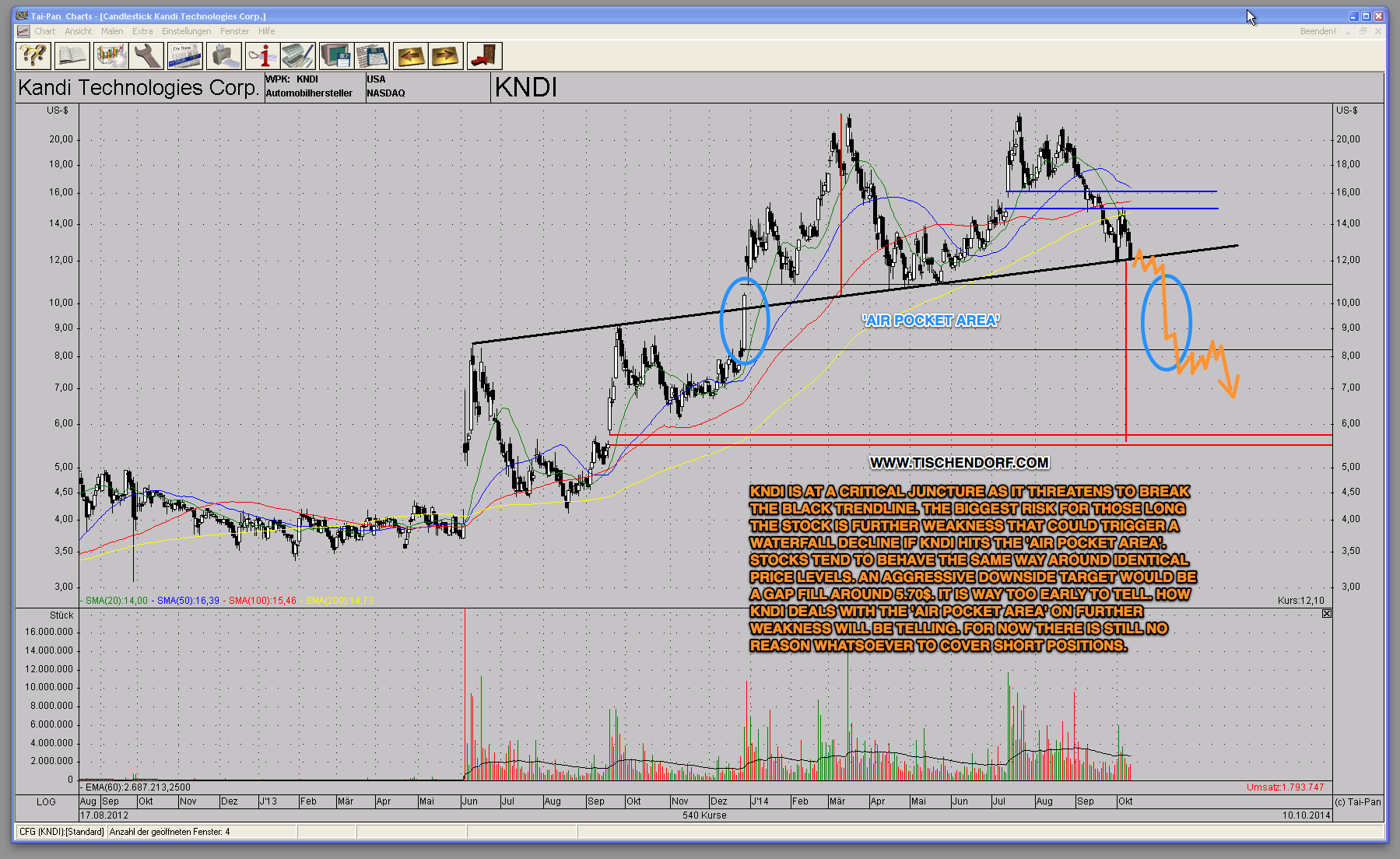Open the book icon in the toolbar
The width and height of the screenshot is (1400, 859).
coord(72,56)
